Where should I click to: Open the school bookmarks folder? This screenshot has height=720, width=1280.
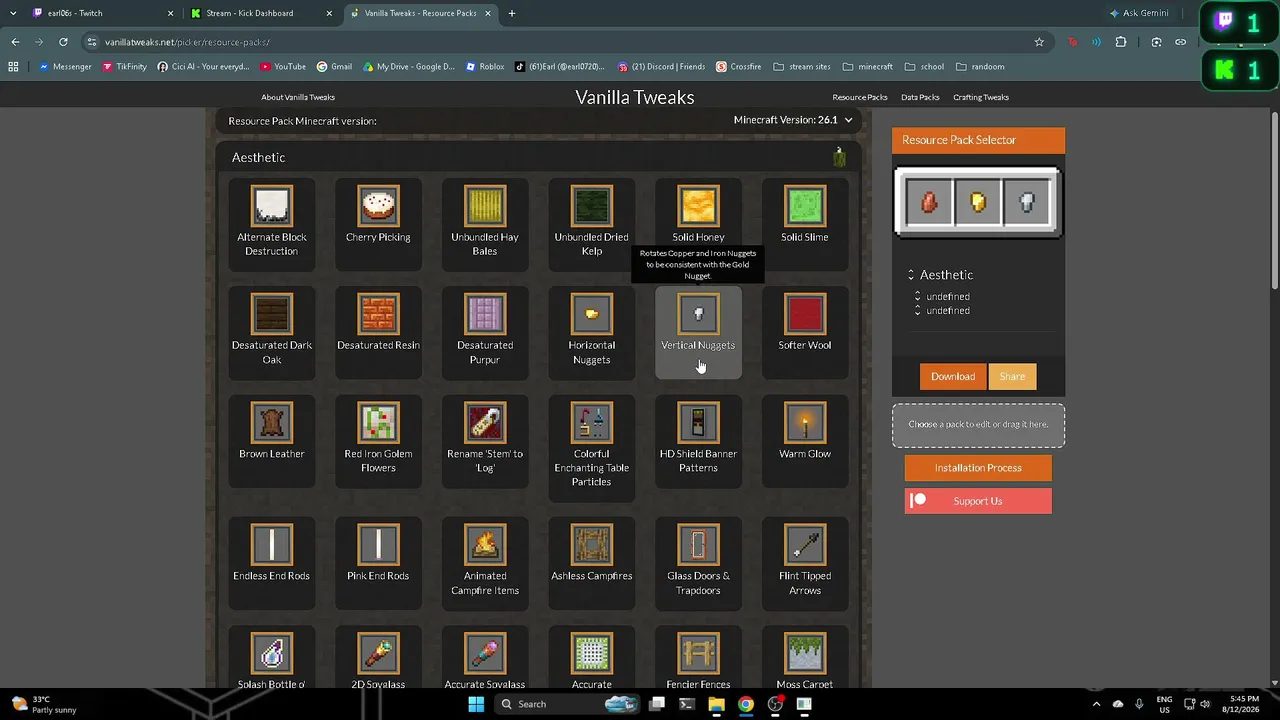[925, 67]
